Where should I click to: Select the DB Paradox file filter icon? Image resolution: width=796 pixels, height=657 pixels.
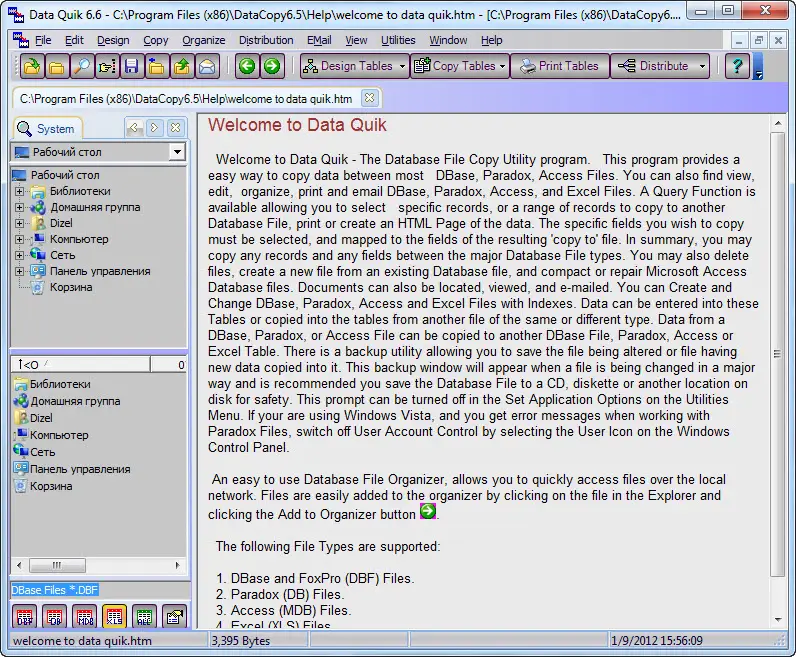[55, 616]
